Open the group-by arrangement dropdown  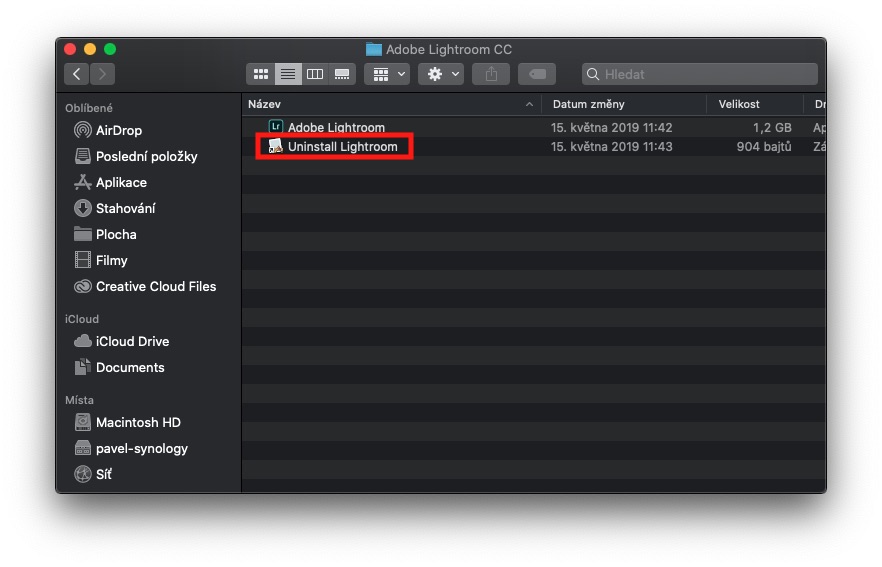(x=387, y=74)
